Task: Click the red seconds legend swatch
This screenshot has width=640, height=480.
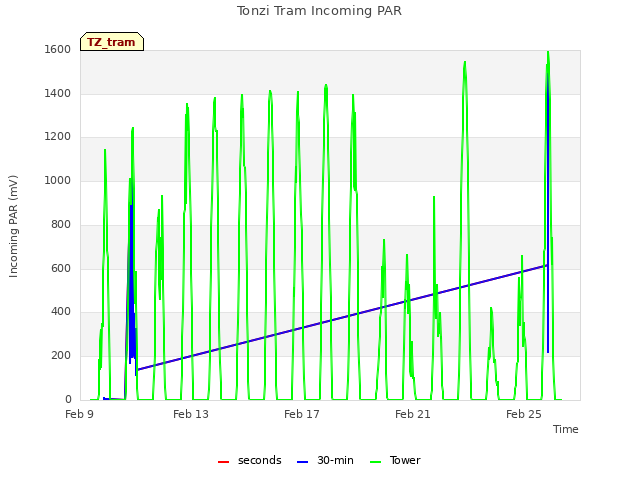Action: 224,462
